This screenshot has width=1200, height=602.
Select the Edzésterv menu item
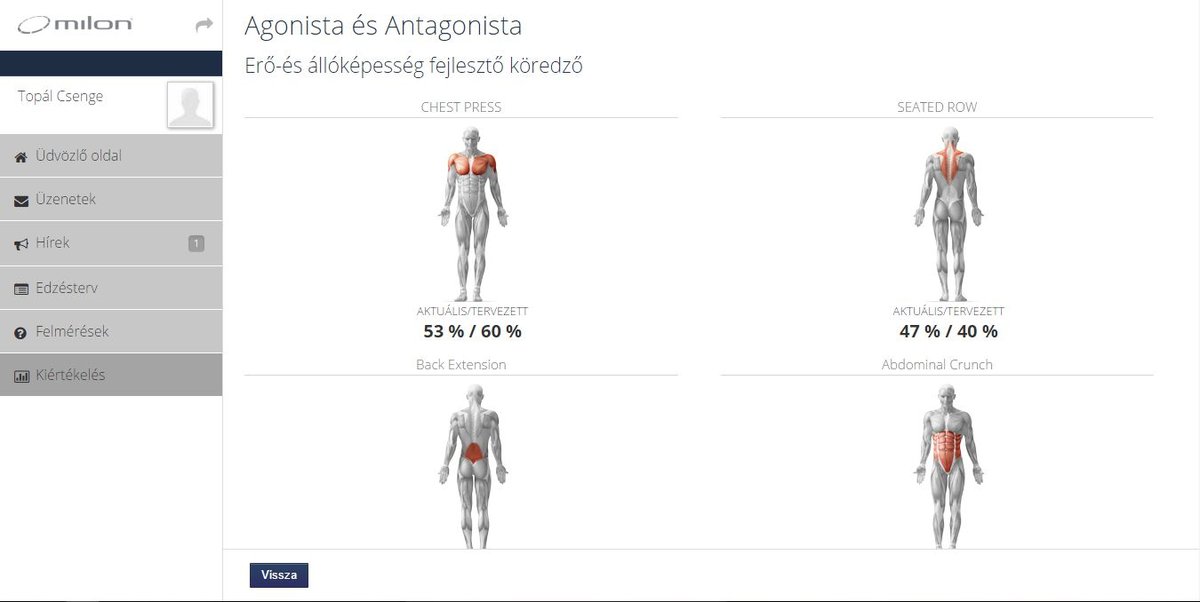point(111,288)
